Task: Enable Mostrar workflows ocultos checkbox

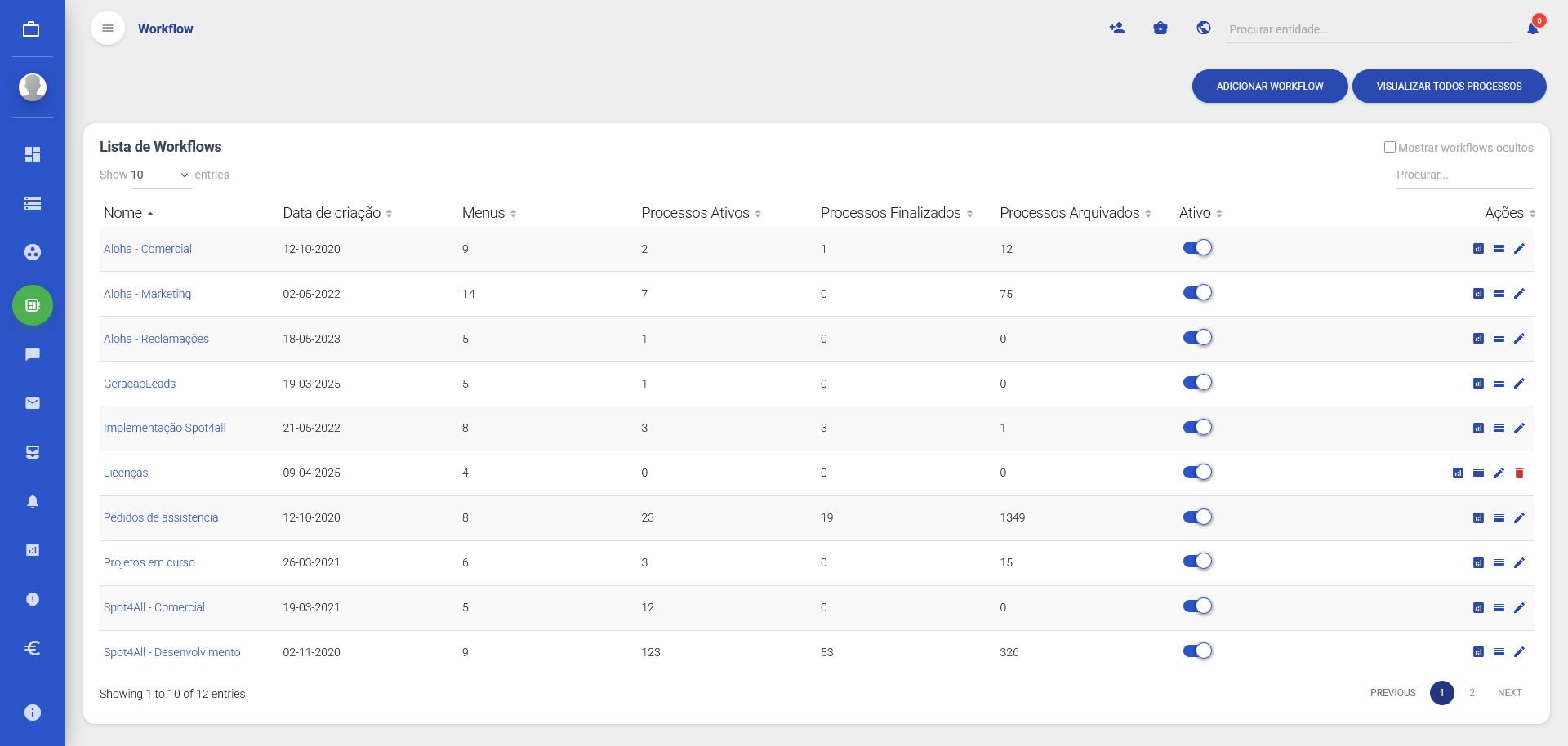Action: tap(1389, 148)
